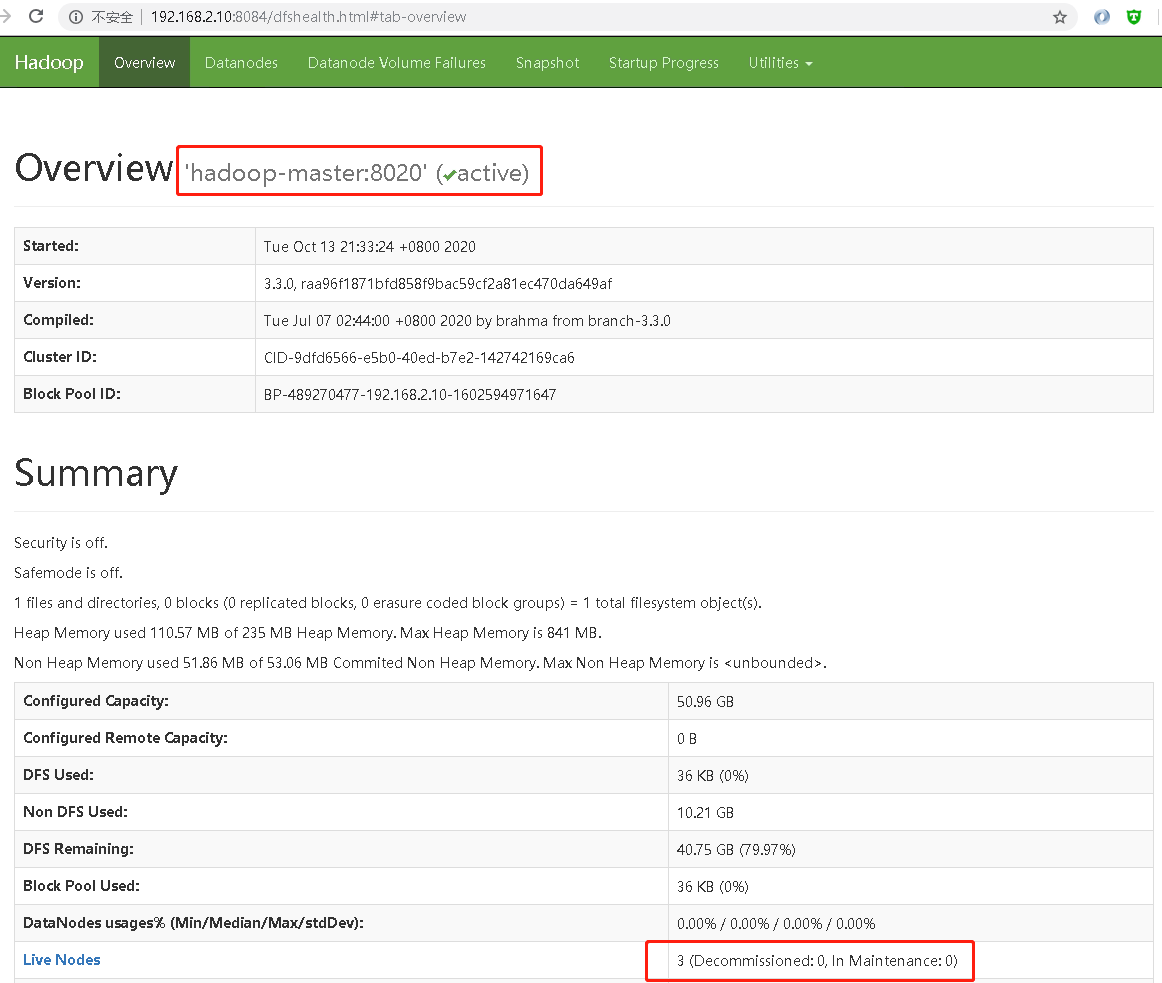Click the files and directories count line
The width and height of the screenshot is (1162, 983).
point(388,603)
